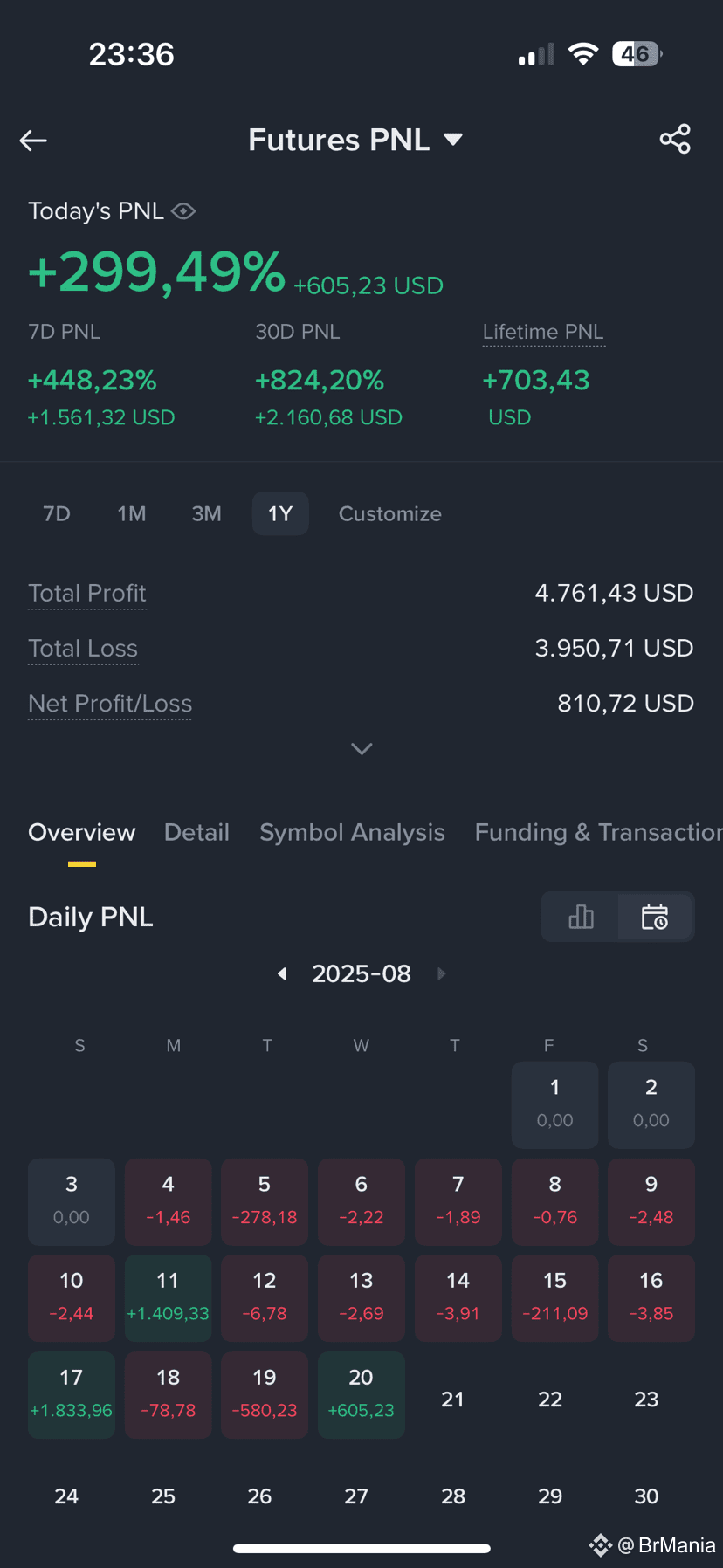Toggle Today's PNL visibility eye
Viewport: 723px width, 1568px height.
[183, 211]
